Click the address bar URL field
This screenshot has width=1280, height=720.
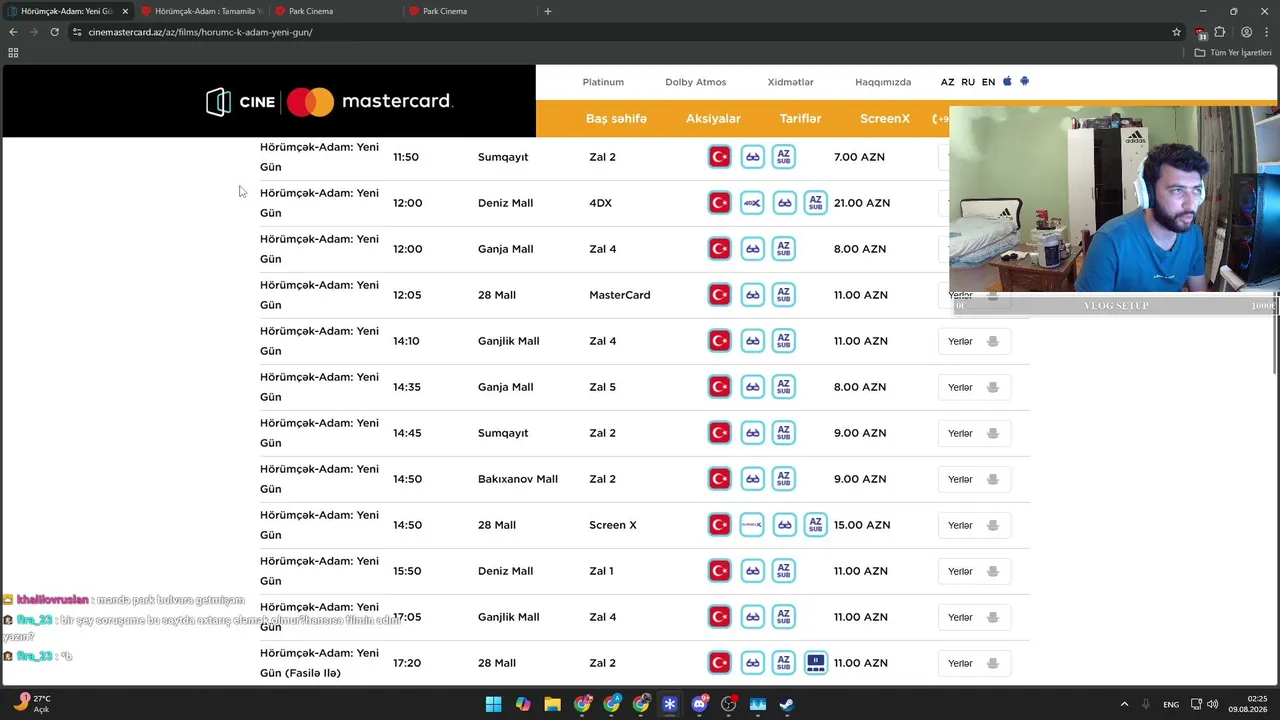click(x=620, y=32)
